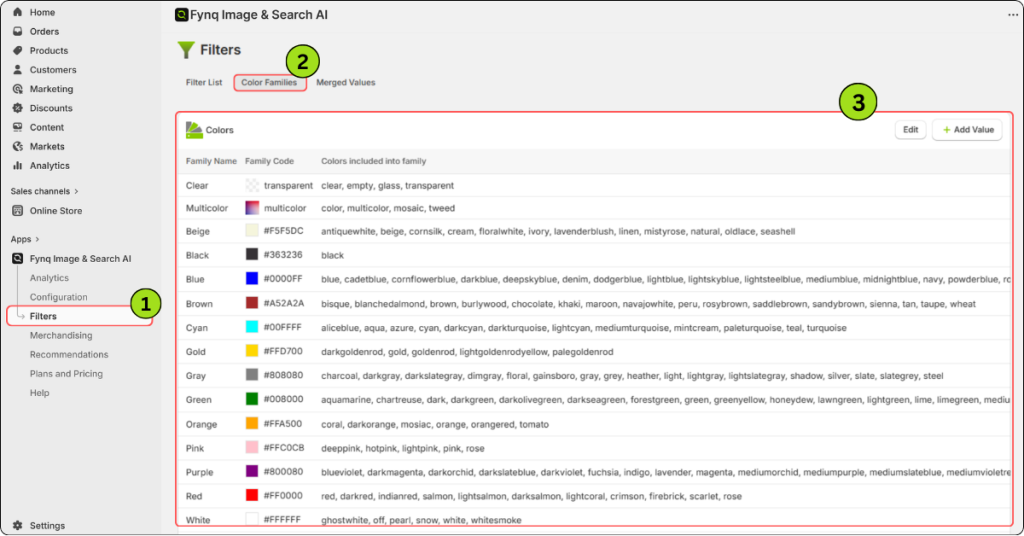Image resolution: width=1024 pixels, height=536 pixels.
Task: Click the green funnel Filters icon
Action: click(186, 50)
